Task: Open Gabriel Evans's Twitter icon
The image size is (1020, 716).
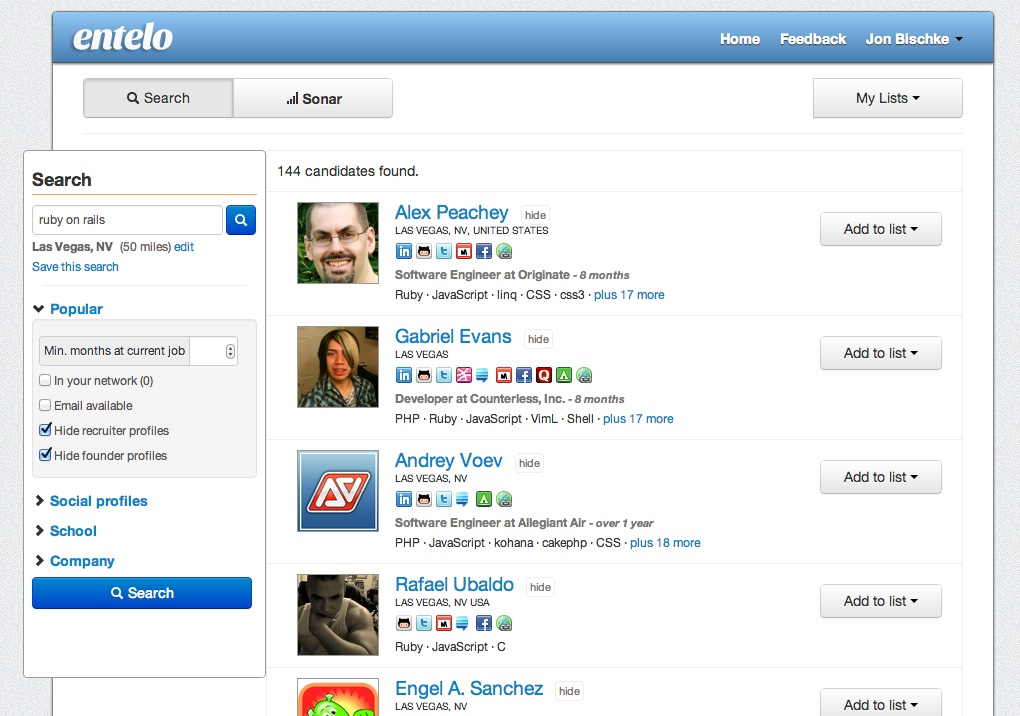Action: click(x=444, y=375)
